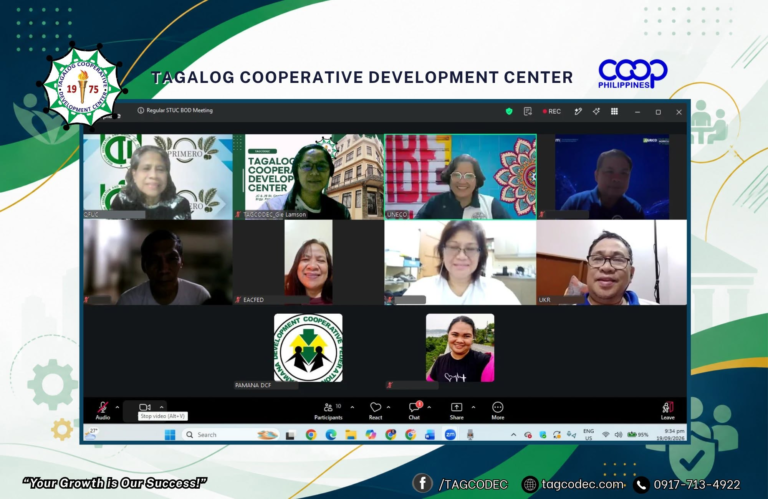Open the Windows Start menu
This screenshot has width=768, height=499.
(170, 434)
